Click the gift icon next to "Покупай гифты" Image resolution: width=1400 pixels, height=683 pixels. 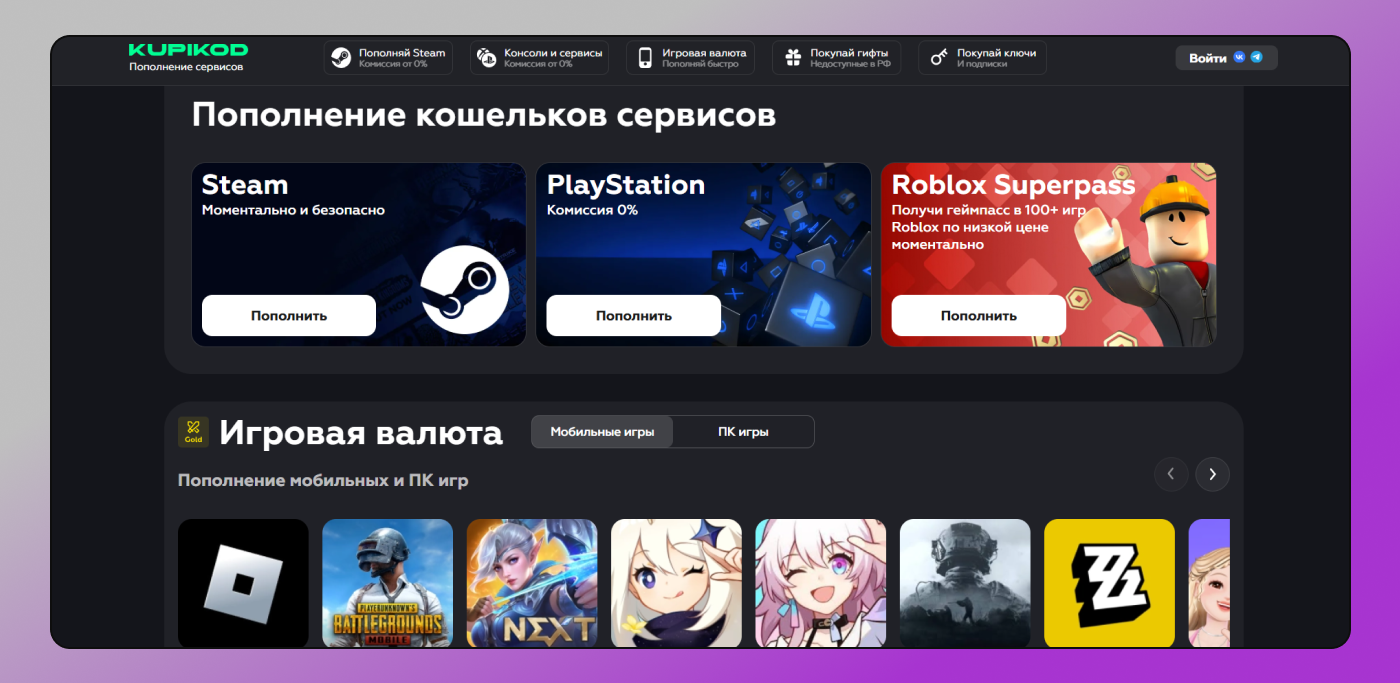(791, 57)
